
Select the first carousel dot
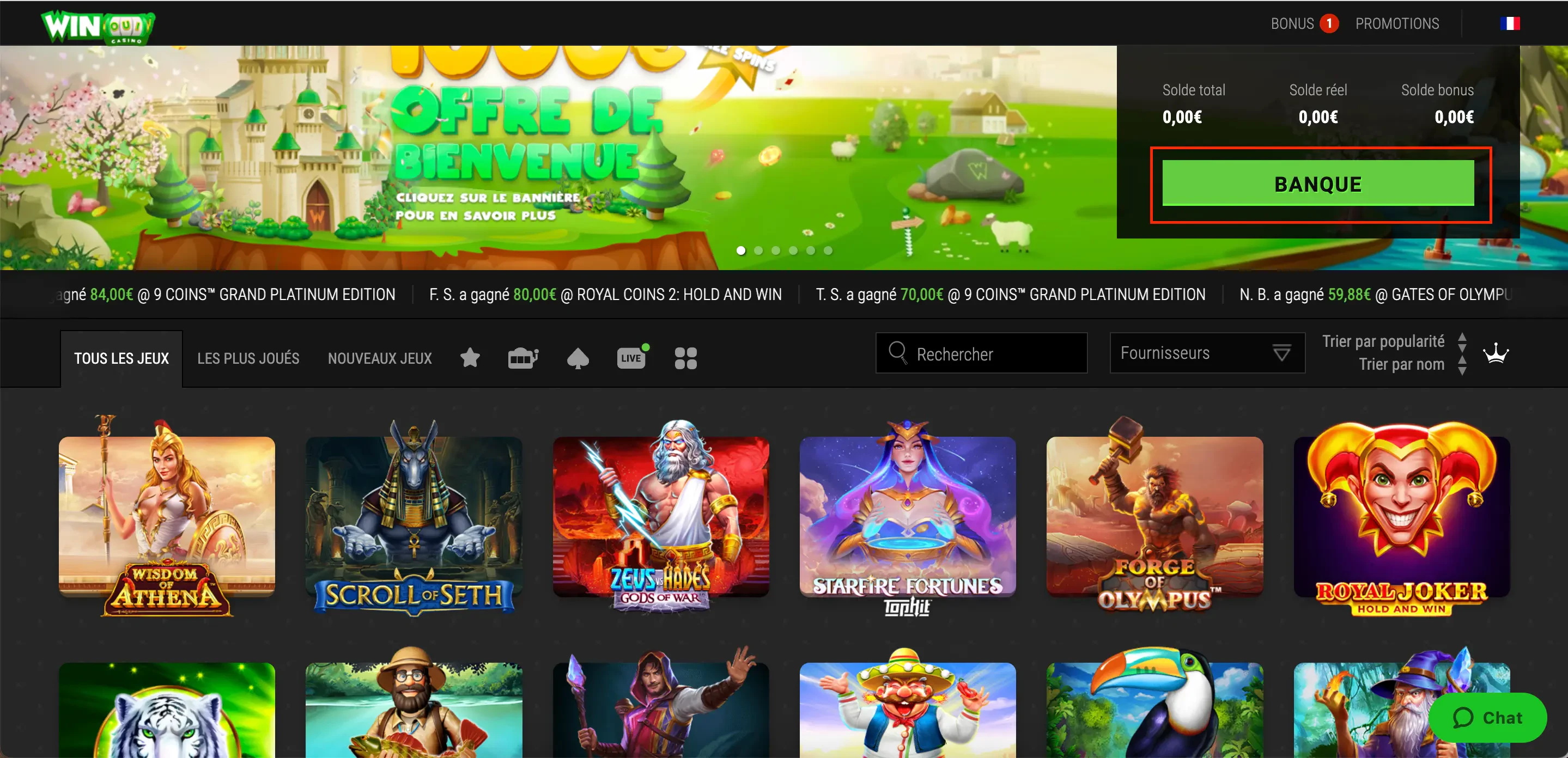[741, 250]
